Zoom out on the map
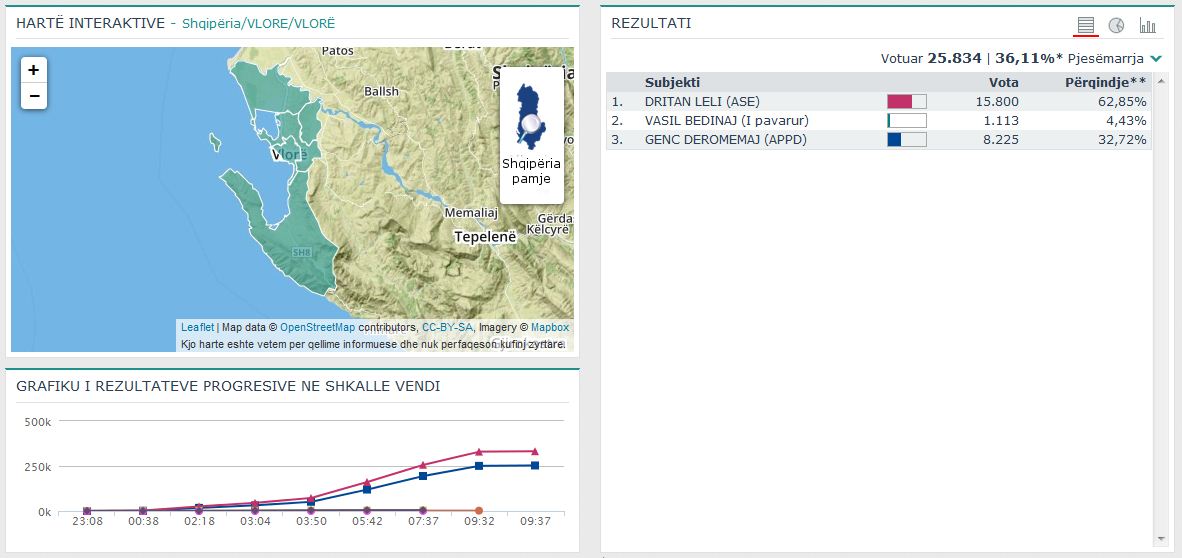 click(34, 96)
